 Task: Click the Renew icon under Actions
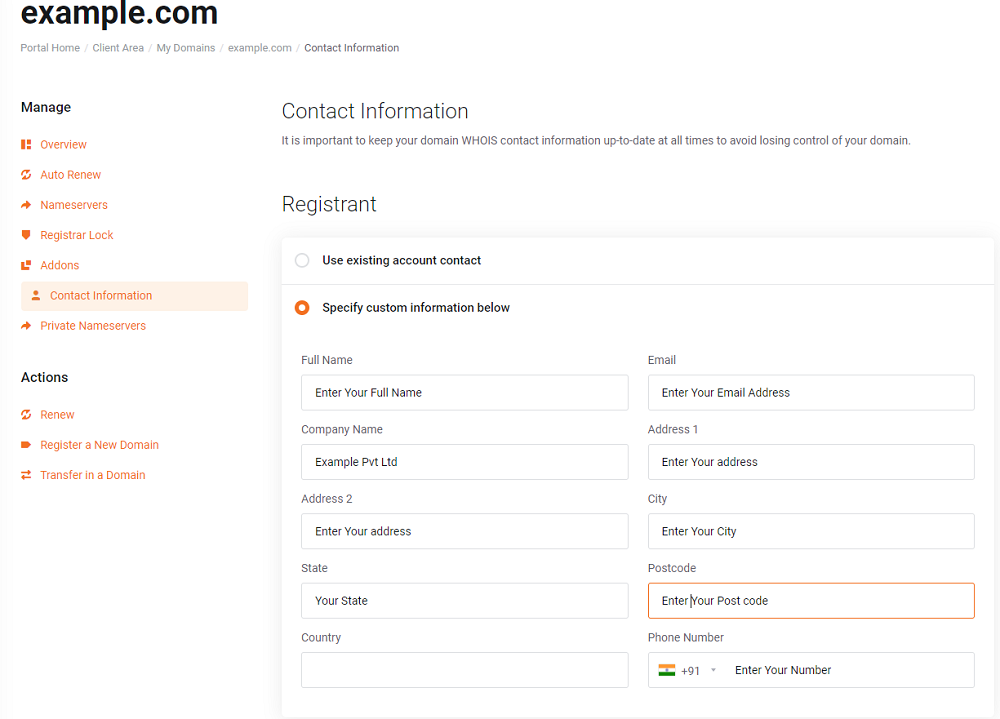26,415
